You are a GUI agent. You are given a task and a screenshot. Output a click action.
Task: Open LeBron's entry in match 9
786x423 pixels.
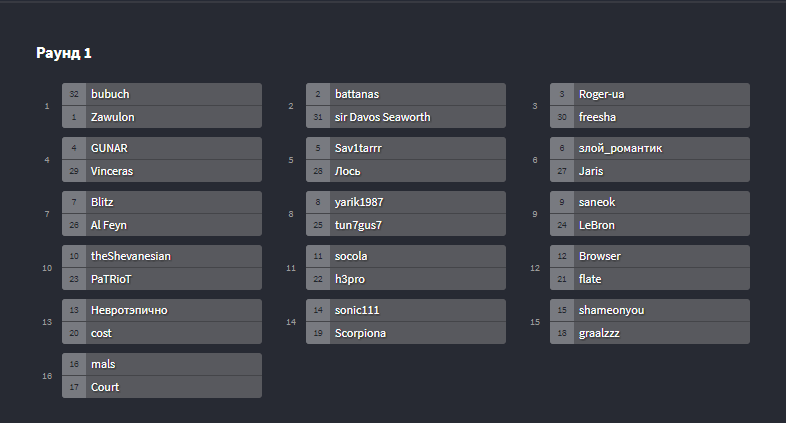click(x=650, y=225)
